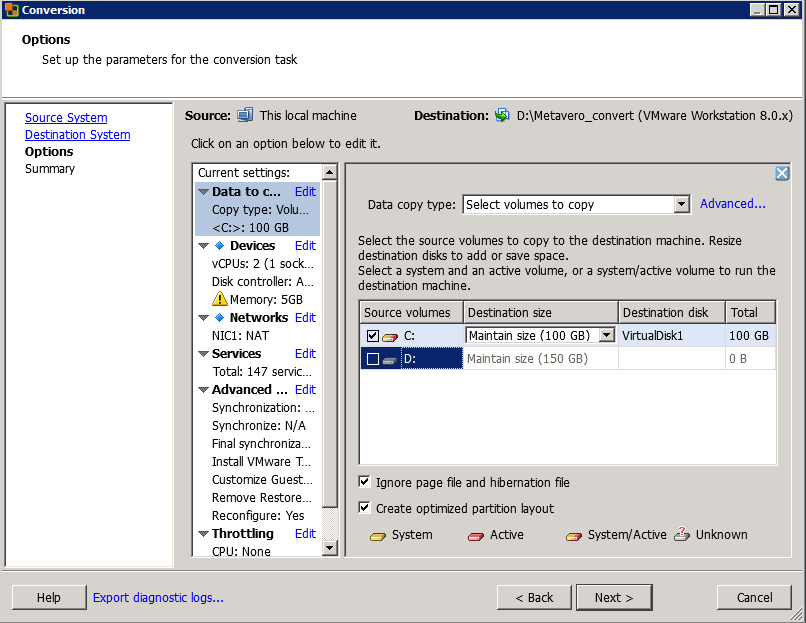Collapse the Throttling section
Screen dimensions: 806x623
[204, 534]
